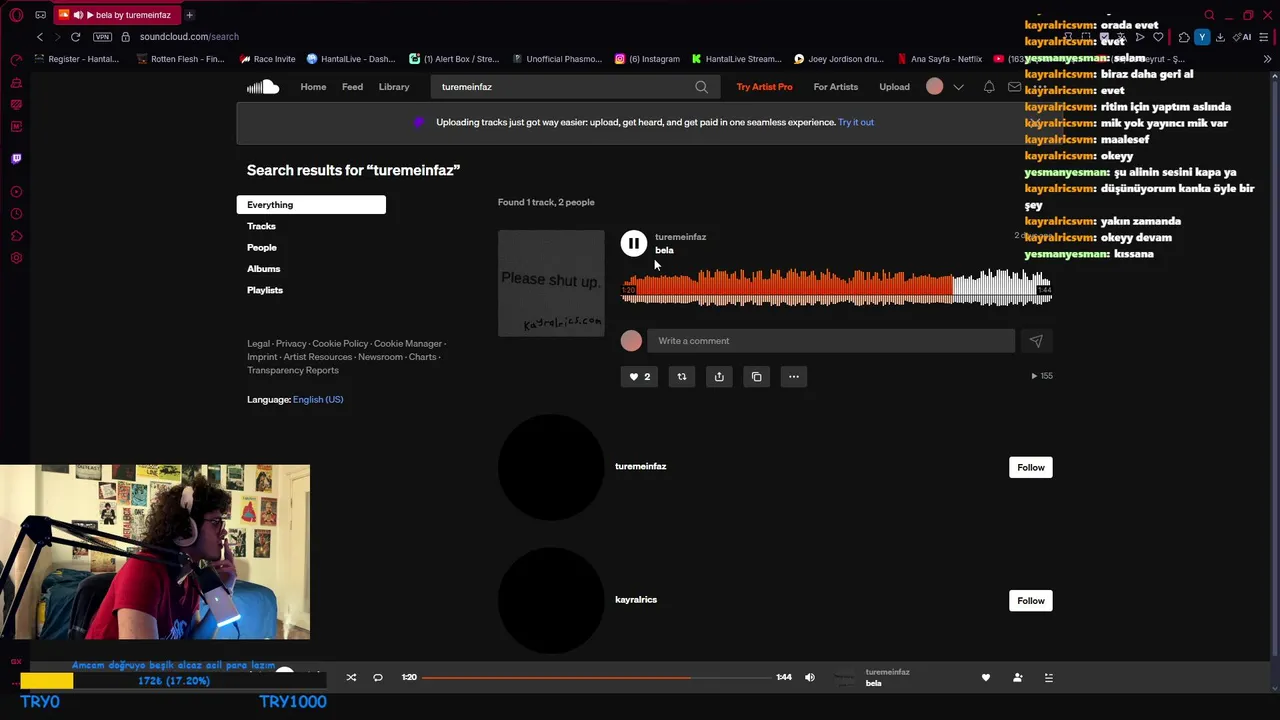Screen dimensions: 1280x720
Task: Open Opera menu logo
Action: (x=16, y=15)
